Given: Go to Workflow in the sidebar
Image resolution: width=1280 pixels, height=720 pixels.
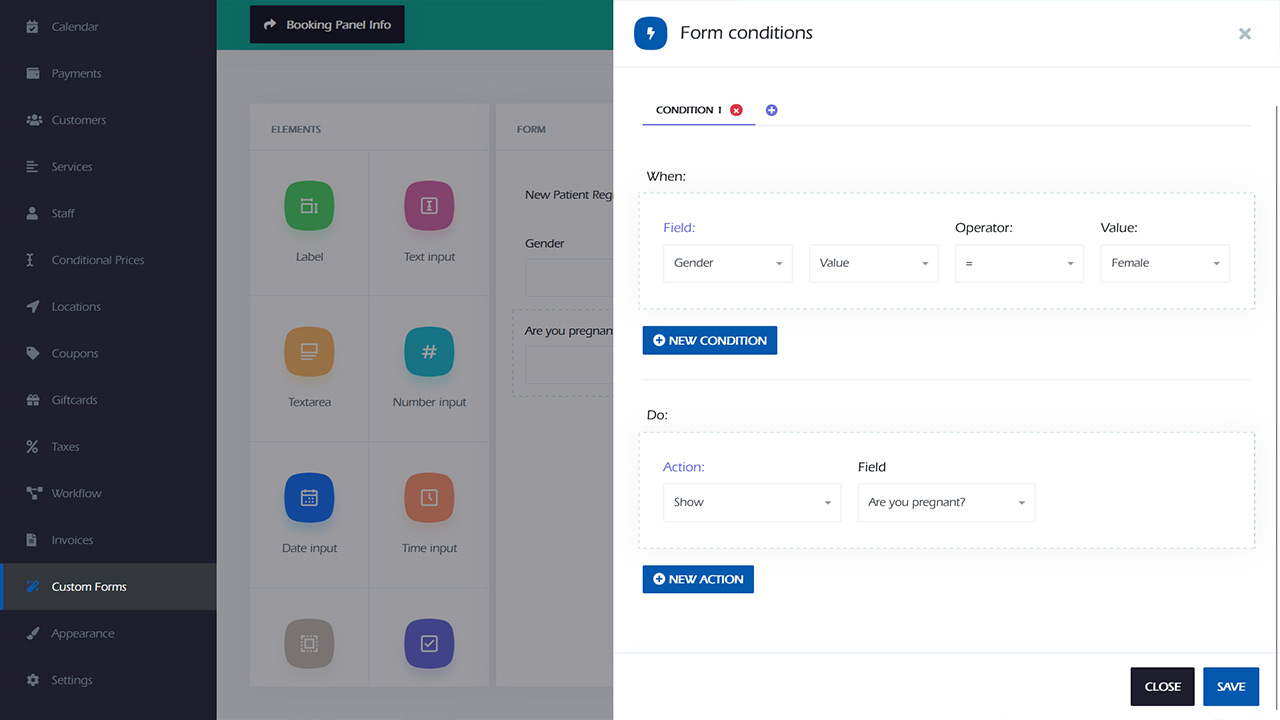Looking at the screenshot, I should [x=77, y=493].
